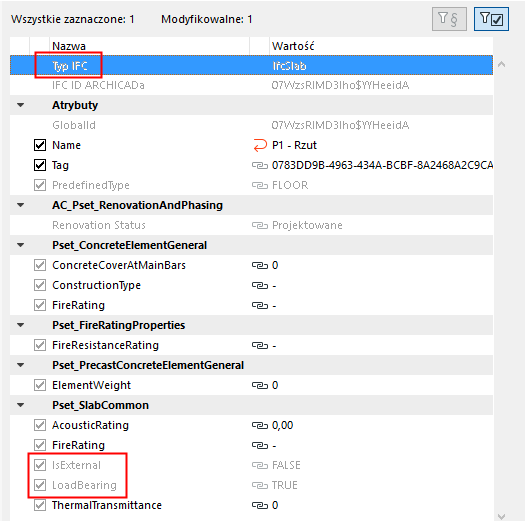Click the 0,00 AcousticRating value
The width and height of the screenshot is (525, 521).
[283, 425]
